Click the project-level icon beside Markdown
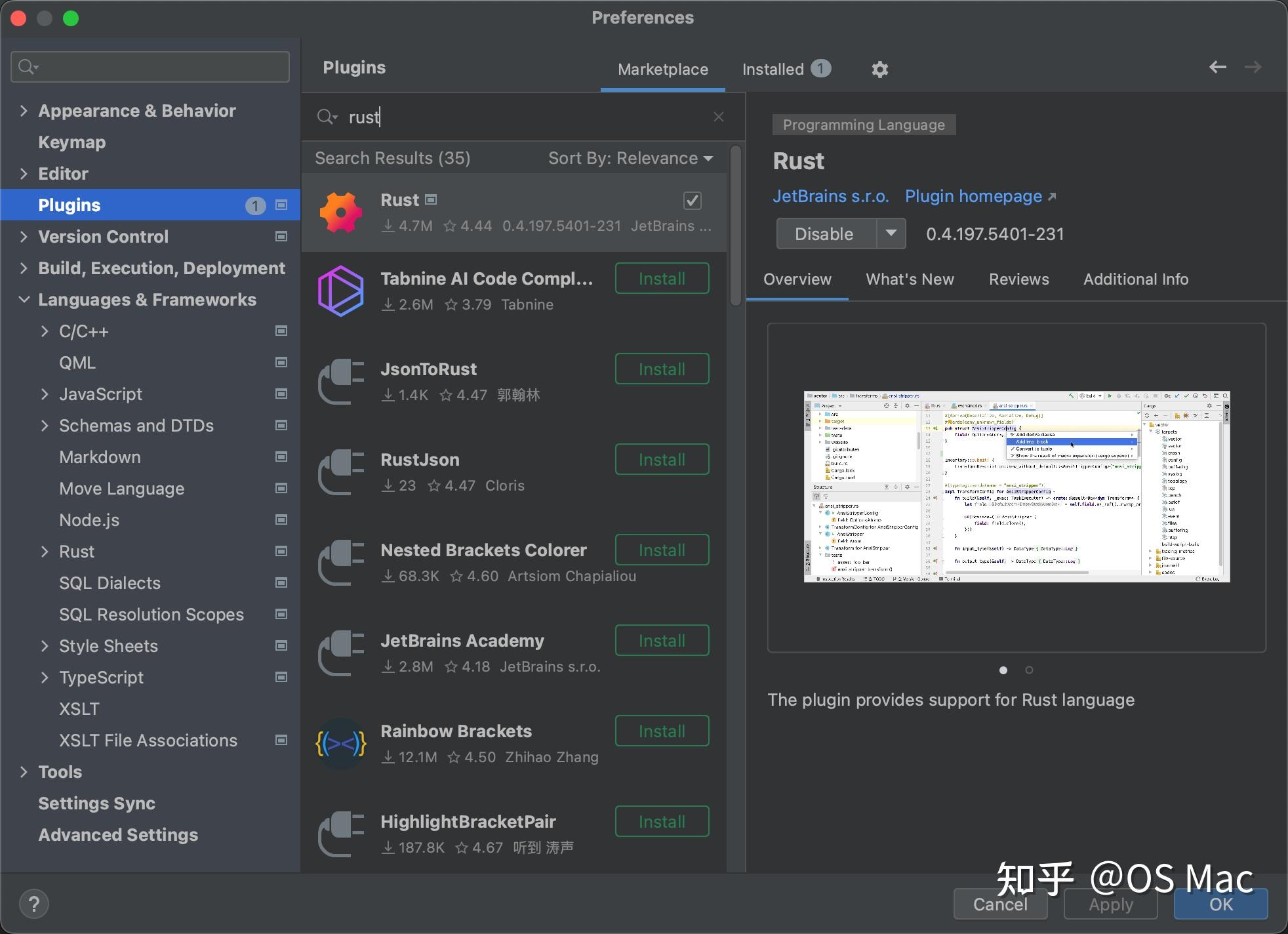 281,457
